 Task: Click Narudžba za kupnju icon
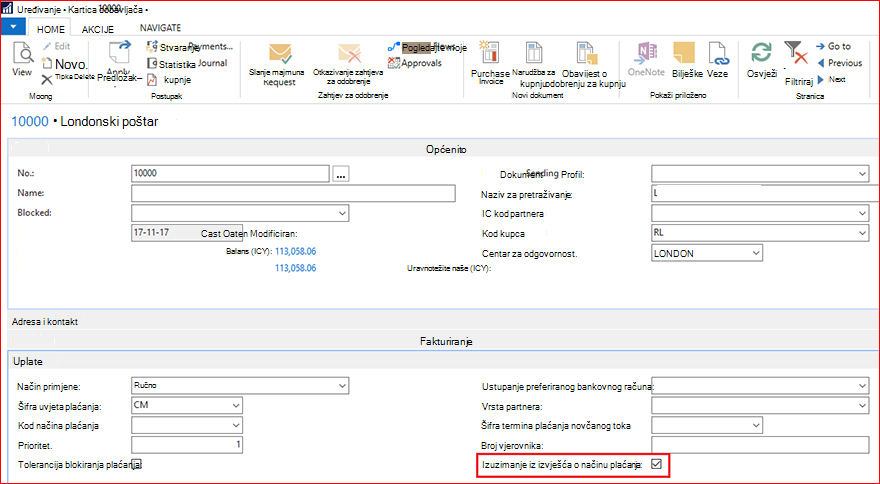pos(534,53)
